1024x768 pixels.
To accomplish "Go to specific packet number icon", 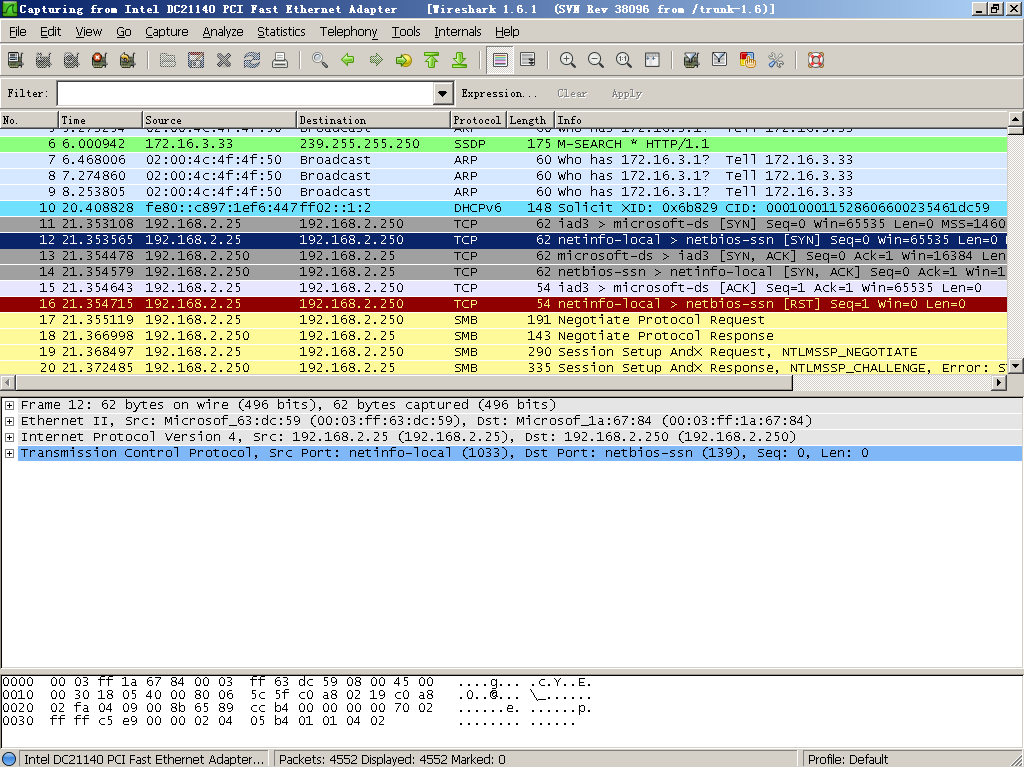I will pyautogui.click(x=404, y=60).
